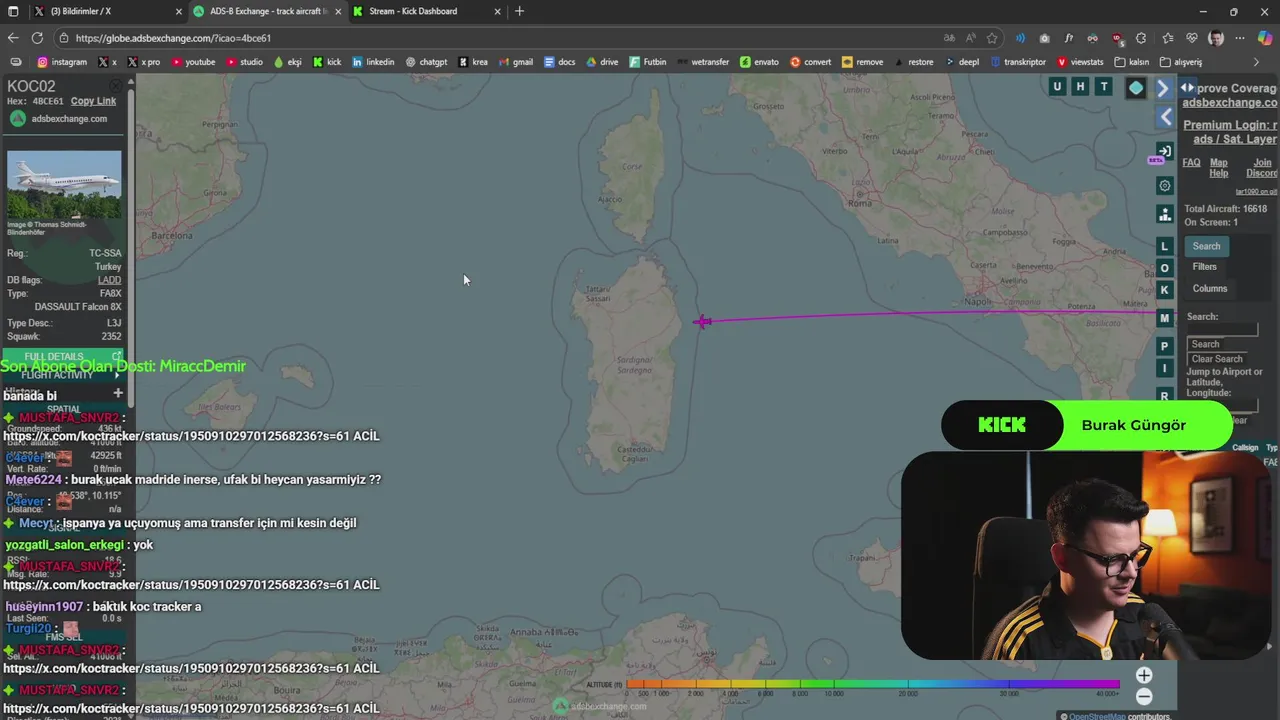Expand the kalsın bookmarks folder
The width and height of the screenshot is (1280, 720).
pyautogui.click(x=1130, y=62)
